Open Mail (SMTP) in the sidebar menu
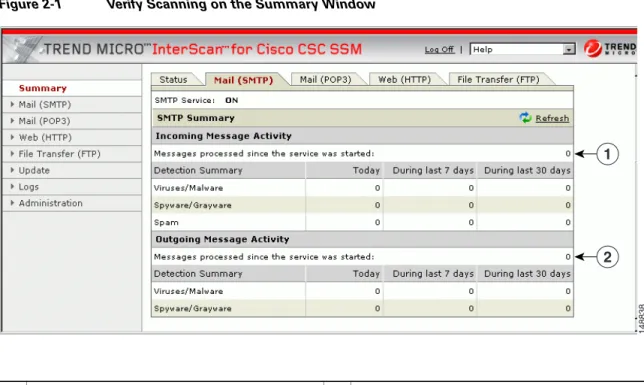Image resolution: width=644 pixels, height=385 pixels. click(x=45, y=105)
